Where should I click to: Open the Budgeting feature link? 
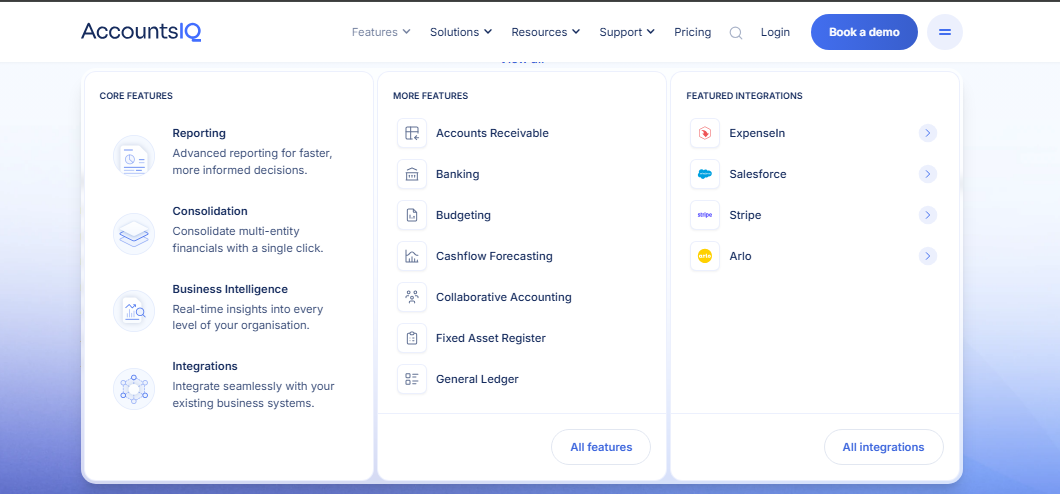click(463, 216)
